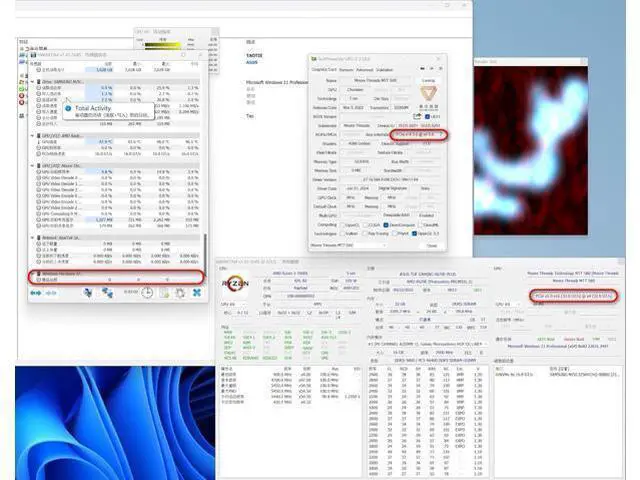This screenshot has width=640, height=480.
Task: Toggle OpenCL checkbox in GPU-Z
Action: [x=342, y=225]
